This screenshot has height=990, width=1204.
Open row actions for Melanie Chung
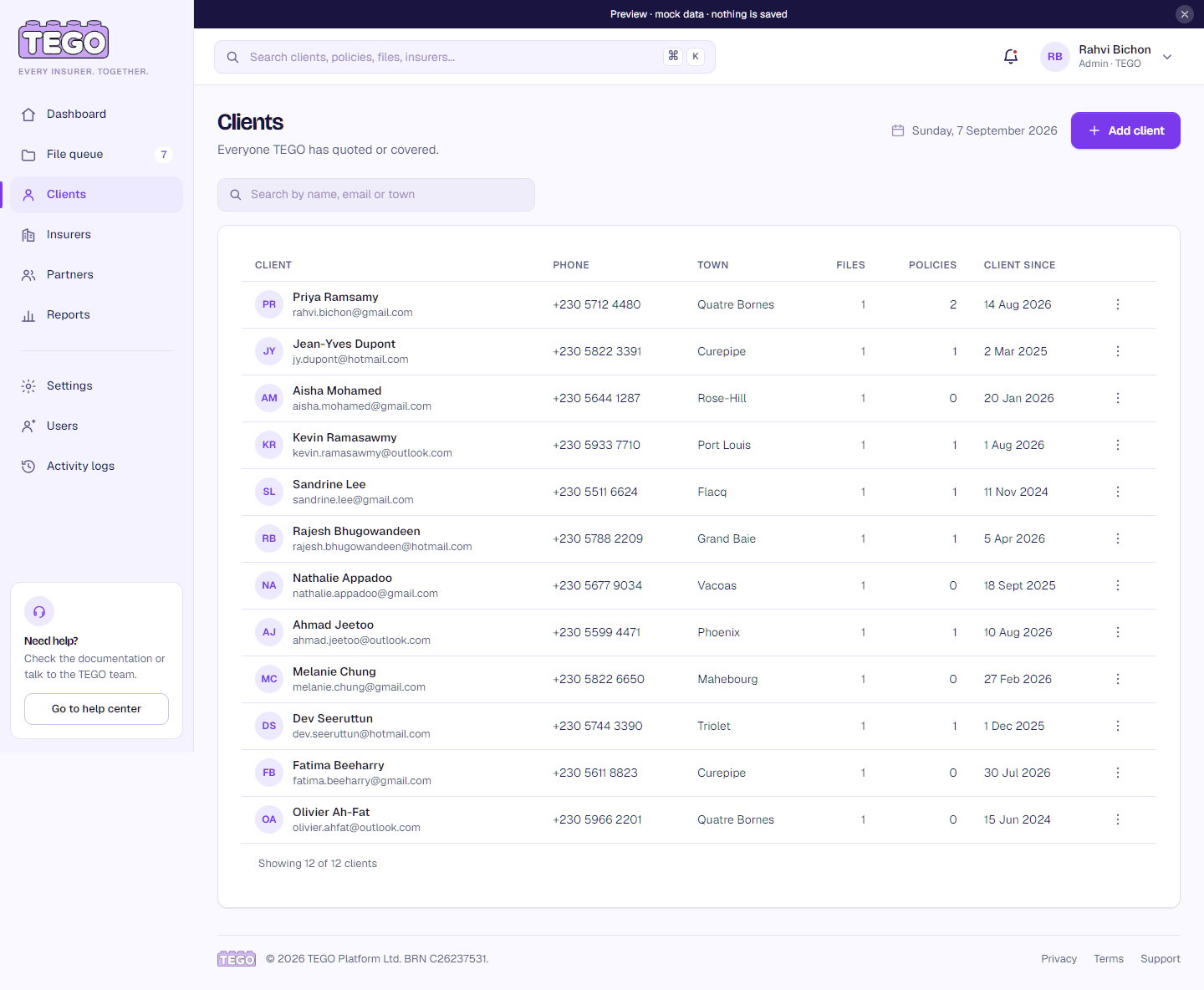pos(1117,679)
